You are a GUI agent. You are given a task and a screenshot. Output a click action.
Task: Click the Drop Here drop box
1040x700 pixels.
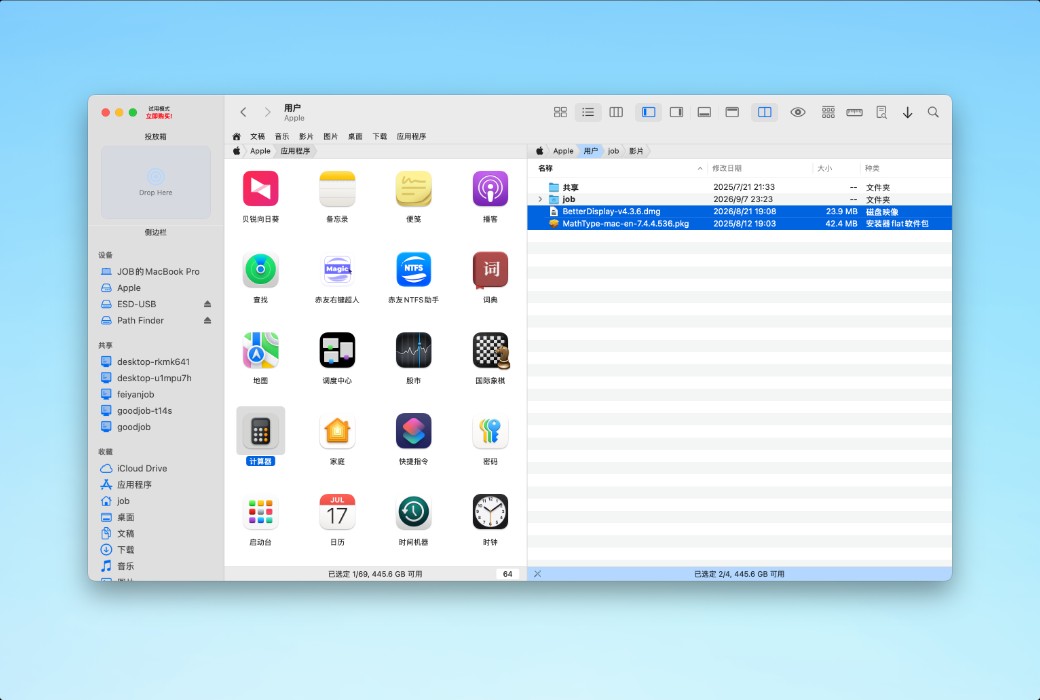[x=156, y=182]
